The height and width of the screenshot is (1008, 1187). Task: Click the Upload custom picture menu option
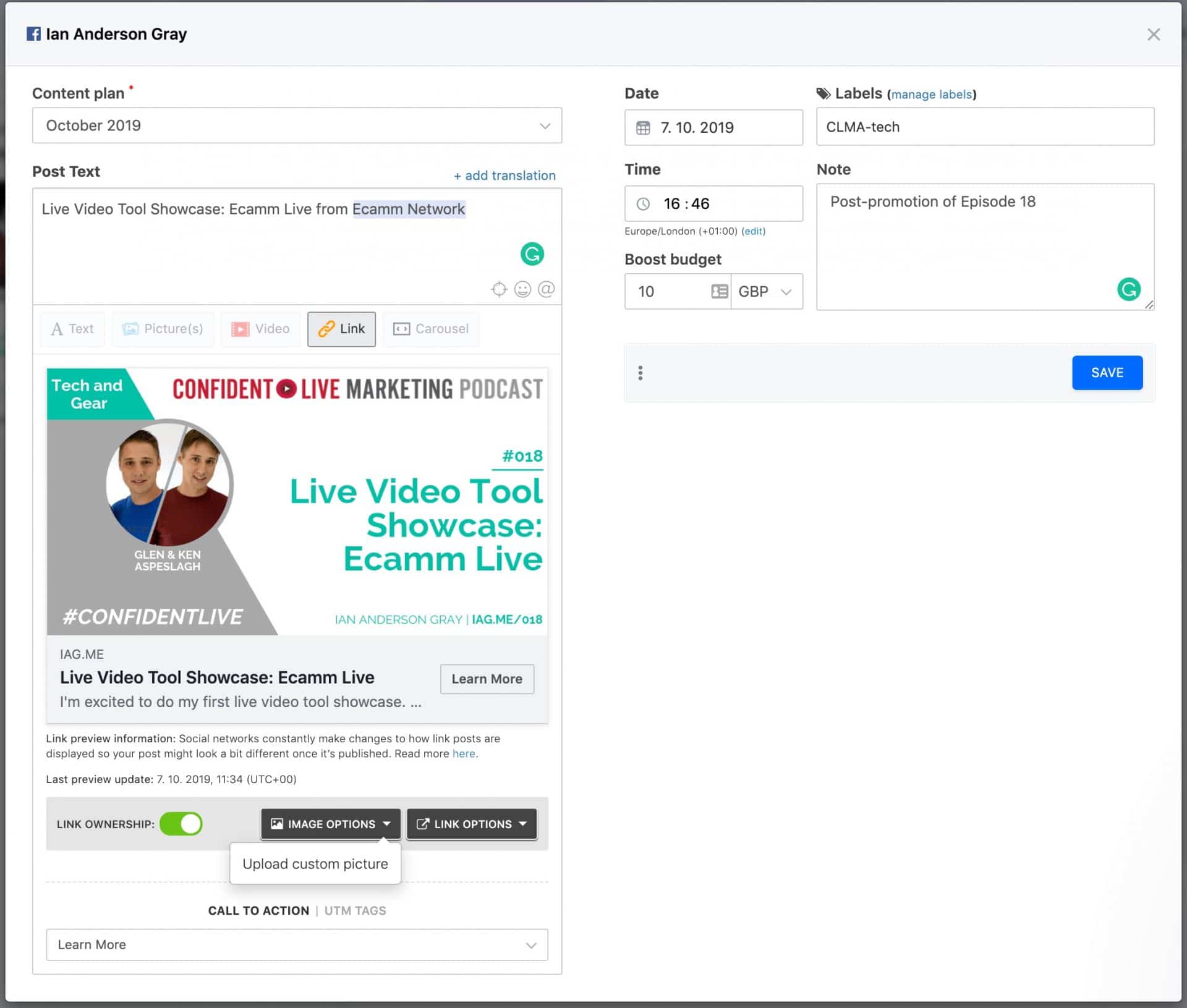pos(315,863)
